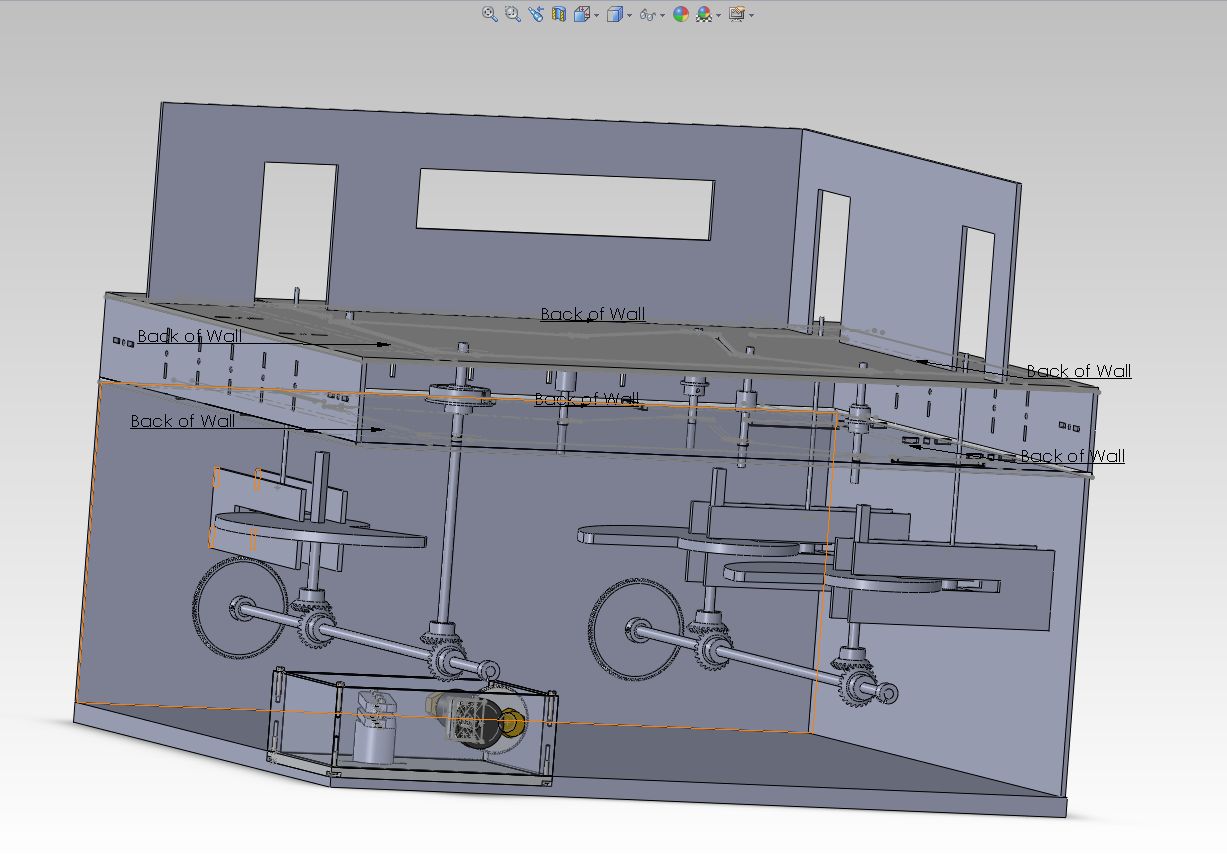Toggle Hide/Show Items glasses icon
Image resolution: width=1227 pixels, height=854 pixels.
(648, 14)
